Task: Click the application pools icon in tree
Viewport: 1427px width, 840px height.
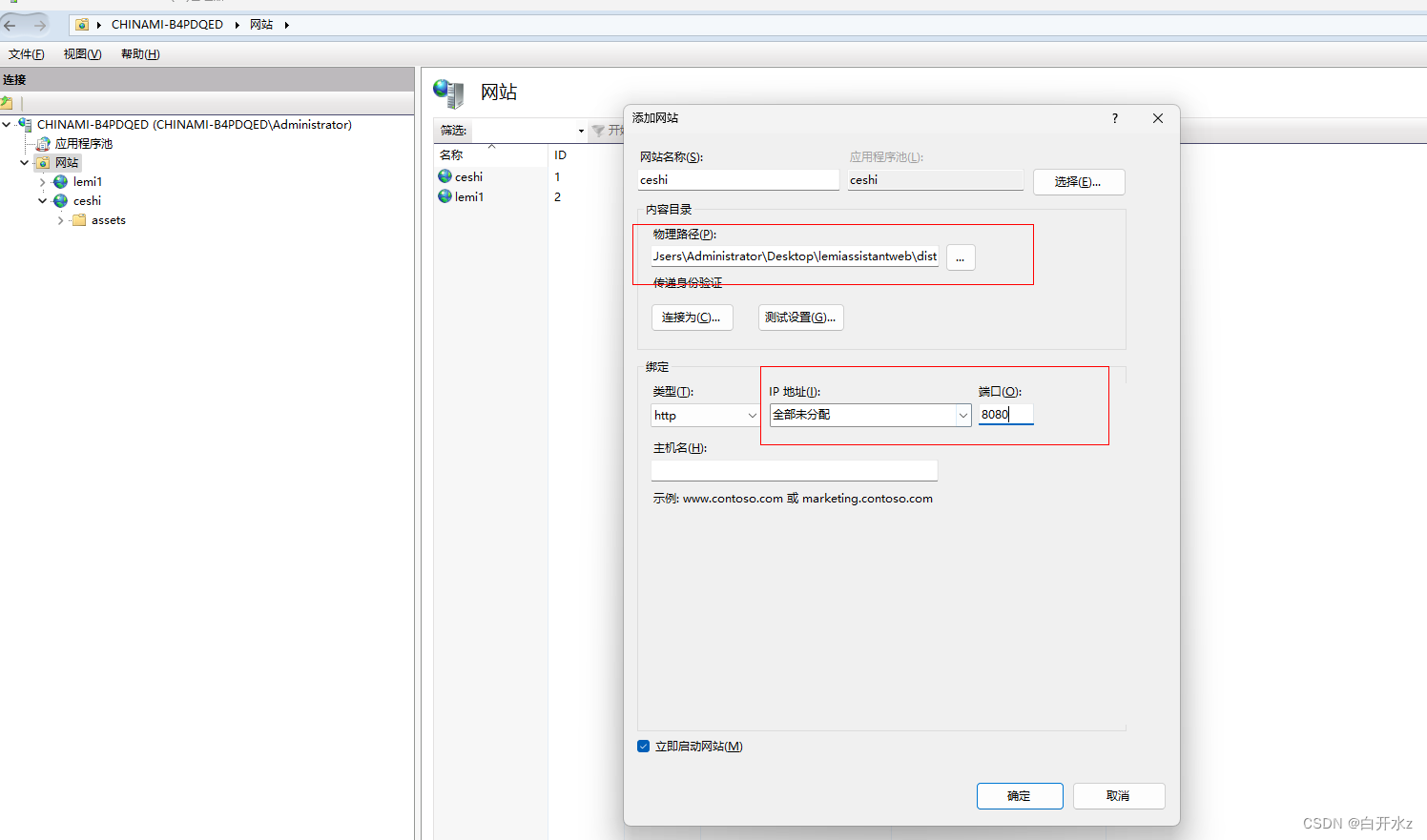Action: 43,144
